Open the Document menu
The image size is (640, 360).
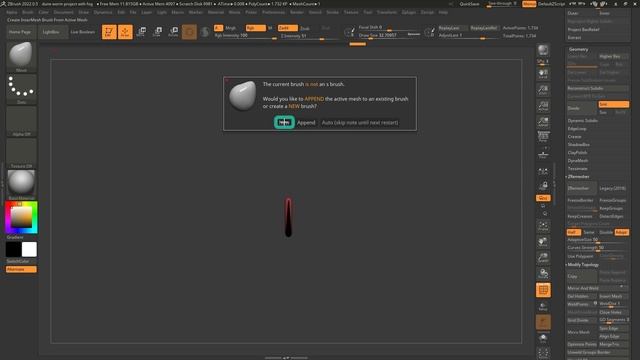tap(63, 12)
